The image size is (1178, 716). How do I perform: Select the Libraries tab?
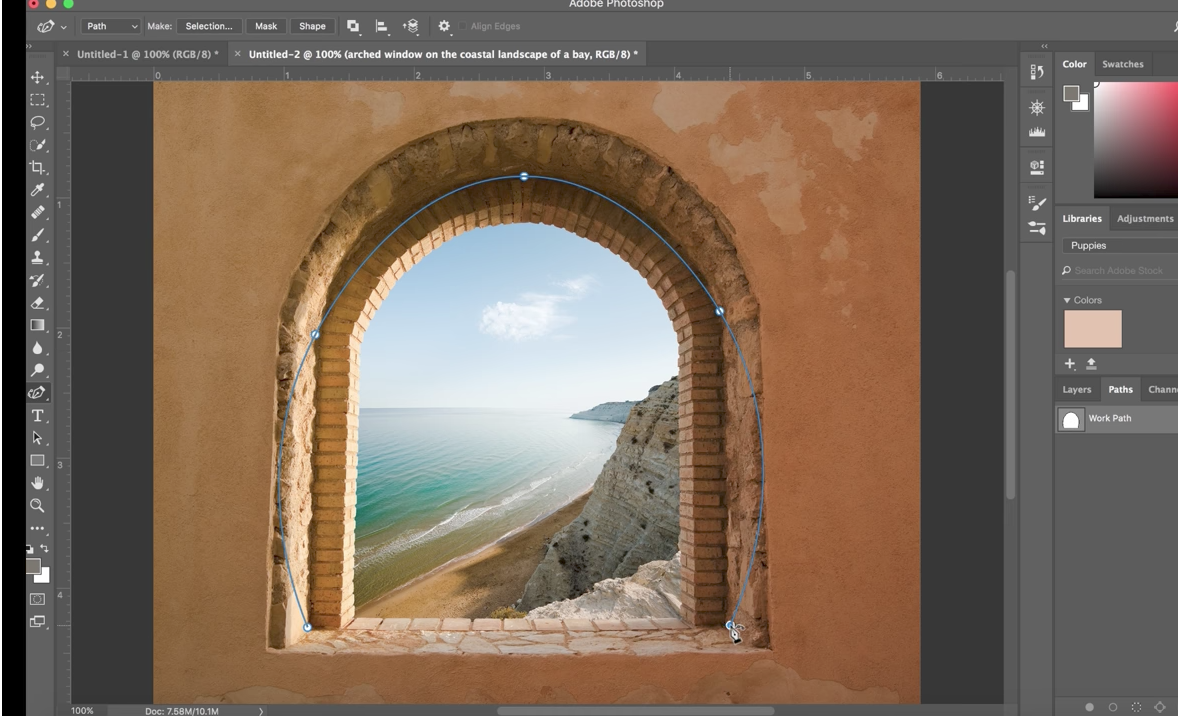coord(1082,219)
